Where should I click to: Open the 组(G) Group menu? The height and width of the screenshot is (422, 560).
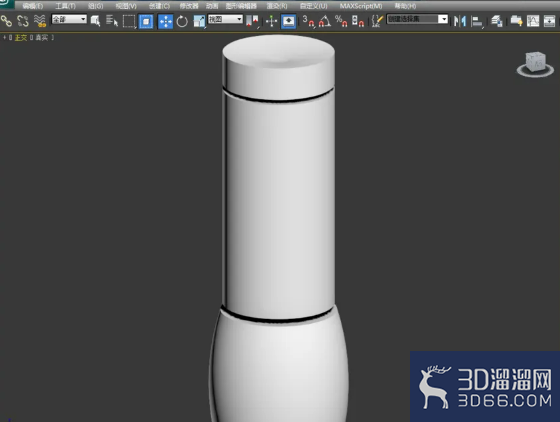coord(96,6)
